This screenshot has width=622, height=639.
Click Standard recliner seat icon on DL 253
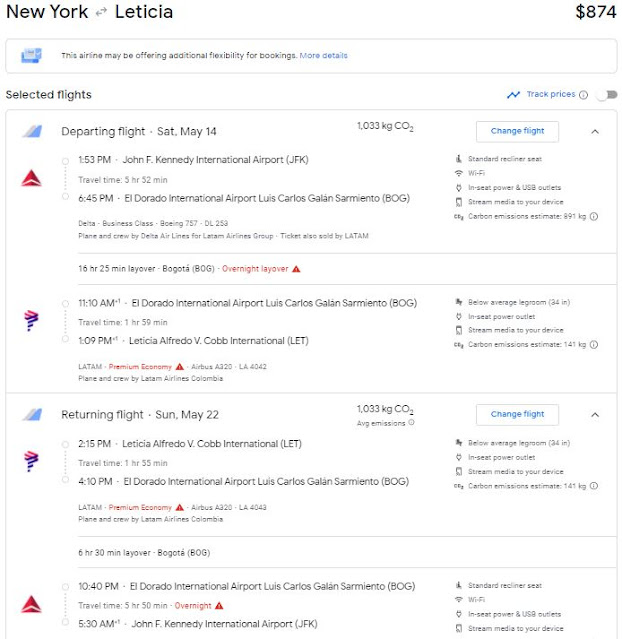click(459, 159)
